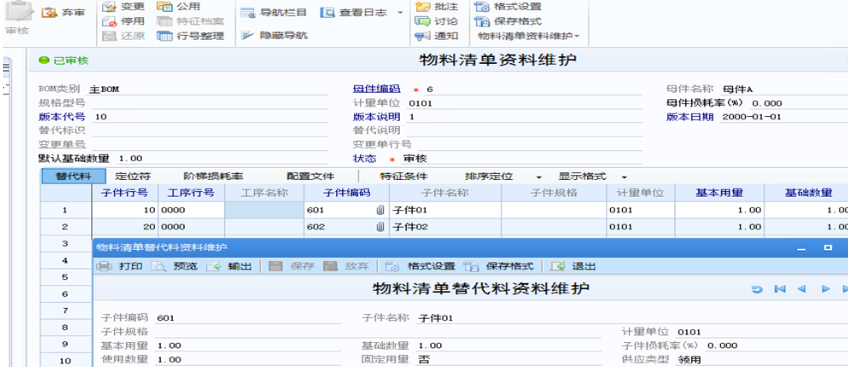Click 格式设置 in substitute window toolbar
Image resolution: width=848 pixels, height=367 pixels.
(420, 266)
